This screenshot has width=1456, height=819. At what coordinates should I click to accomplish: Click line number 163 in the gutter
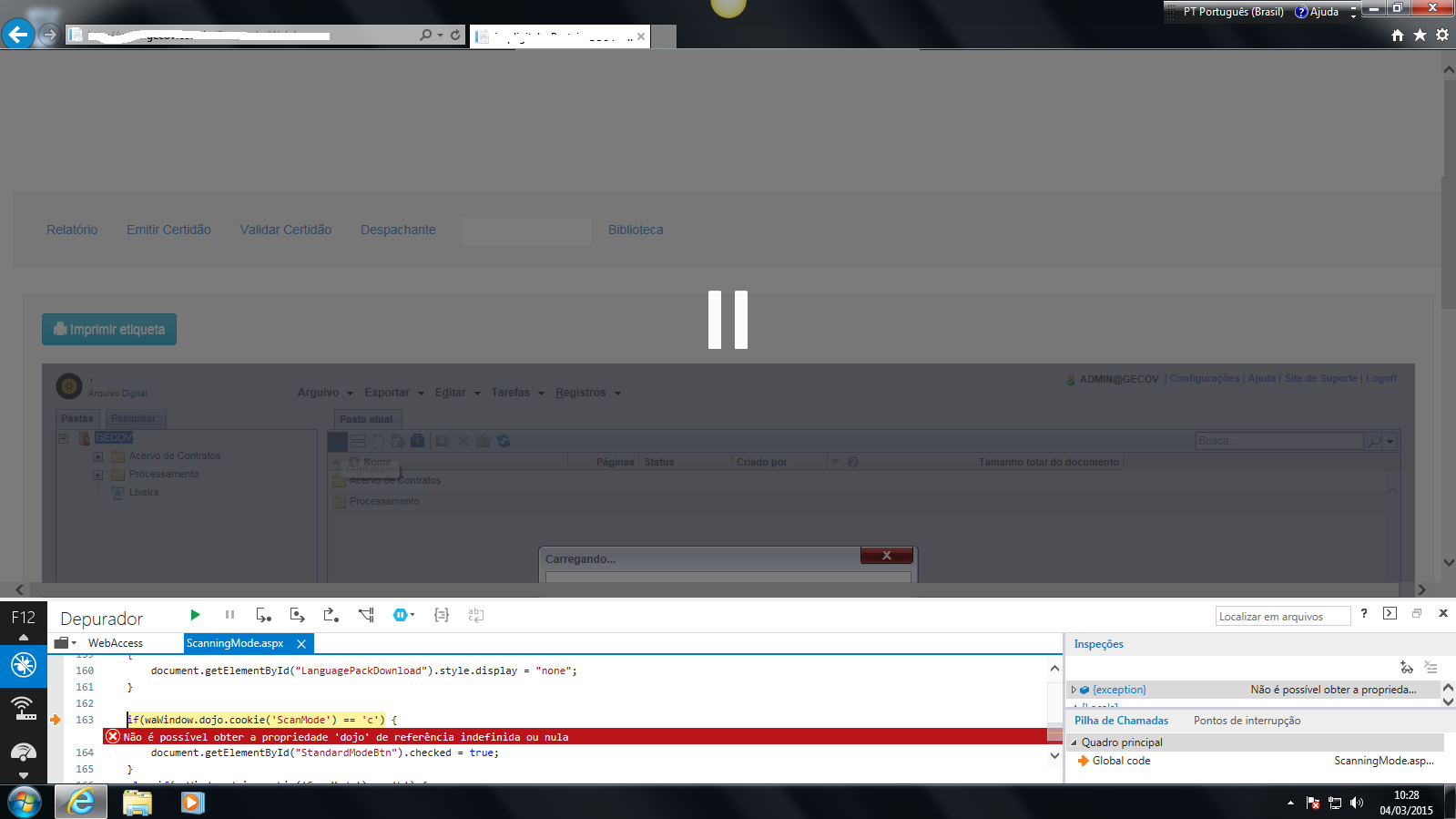(x=85, y=720)
